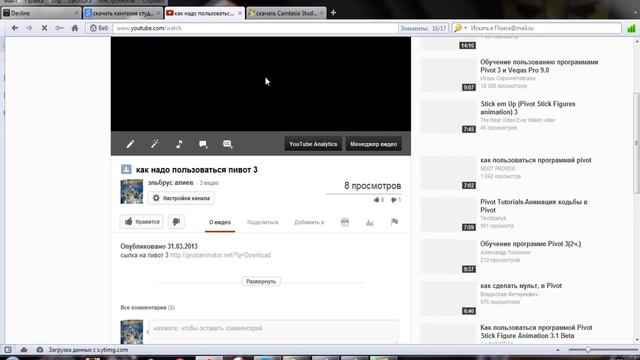Screen dimensions: 640x360
Task: Open the pencil edit info icon
Action: pos(130,144)
